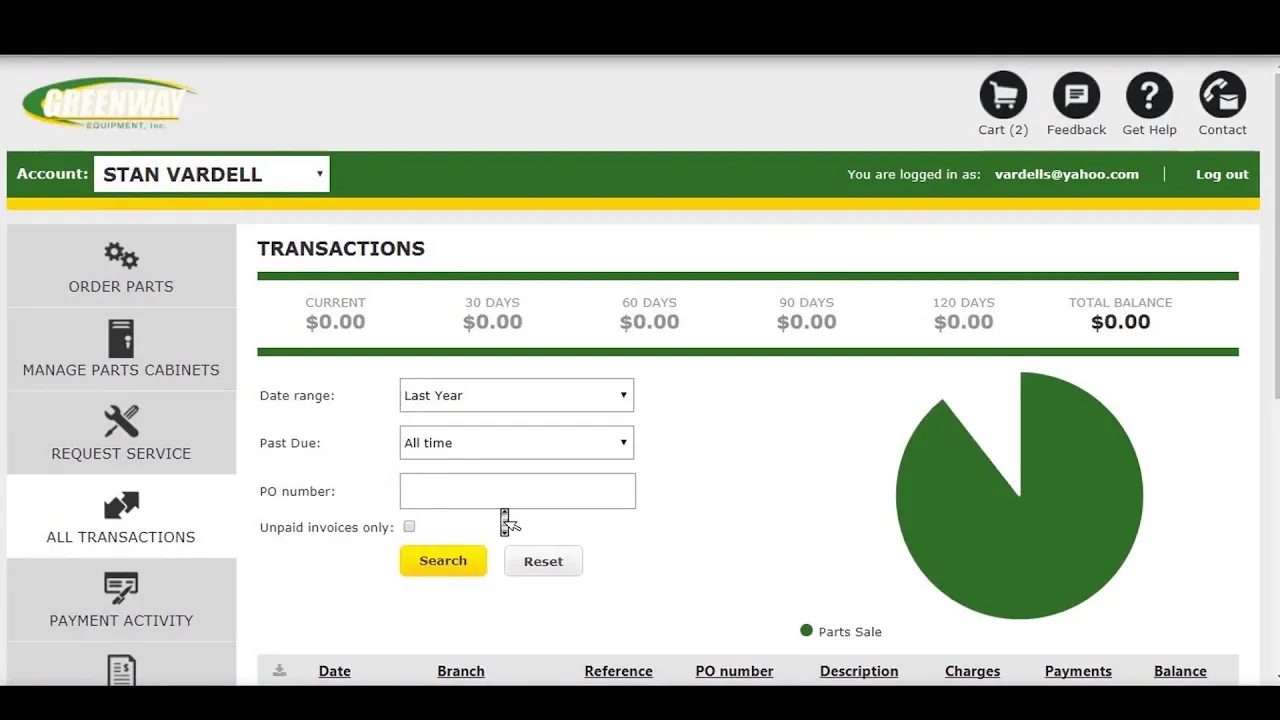
Task: Sort by the PO number column header
Action: 734,671
